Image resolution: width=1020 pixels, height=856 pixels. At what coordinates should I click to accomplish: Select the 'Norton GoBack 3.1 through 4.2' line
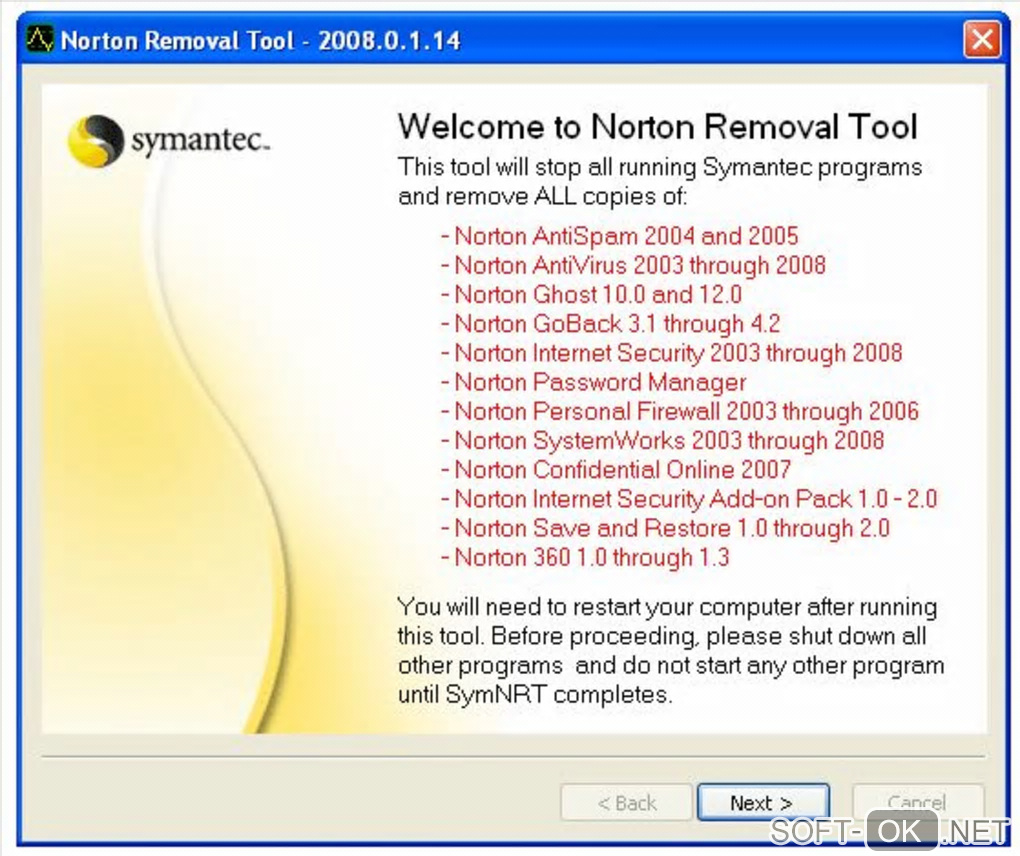click(610, 324)
